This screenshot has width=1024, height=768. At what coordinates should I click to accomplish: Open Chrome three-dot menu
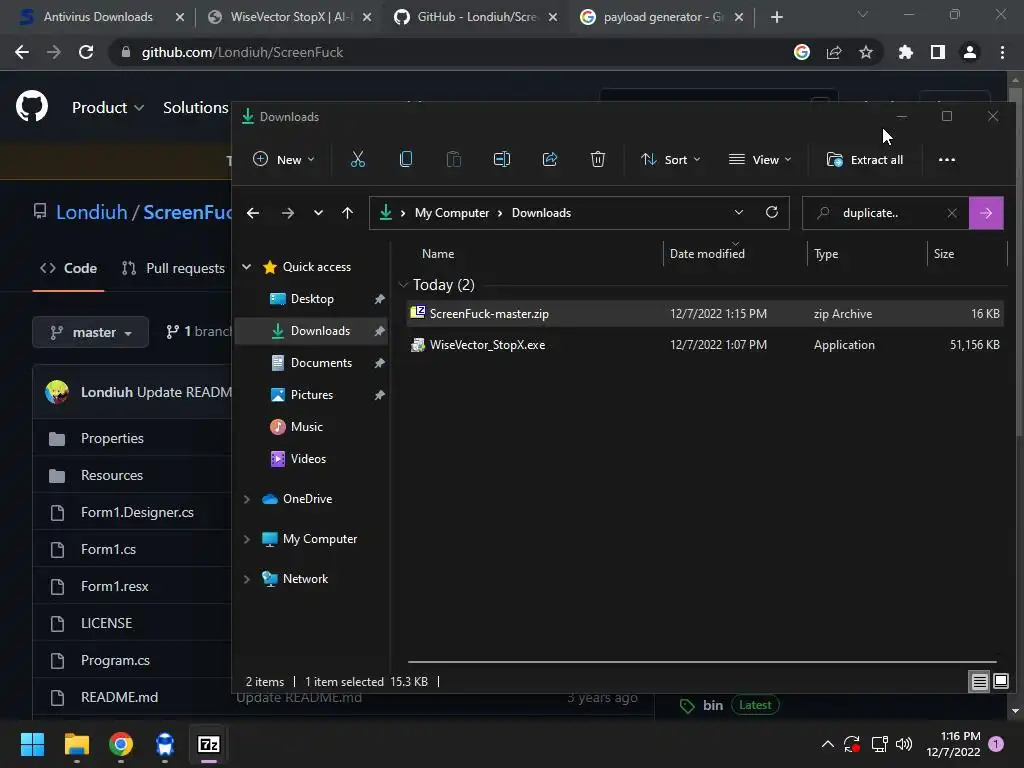pos(1002,52)
